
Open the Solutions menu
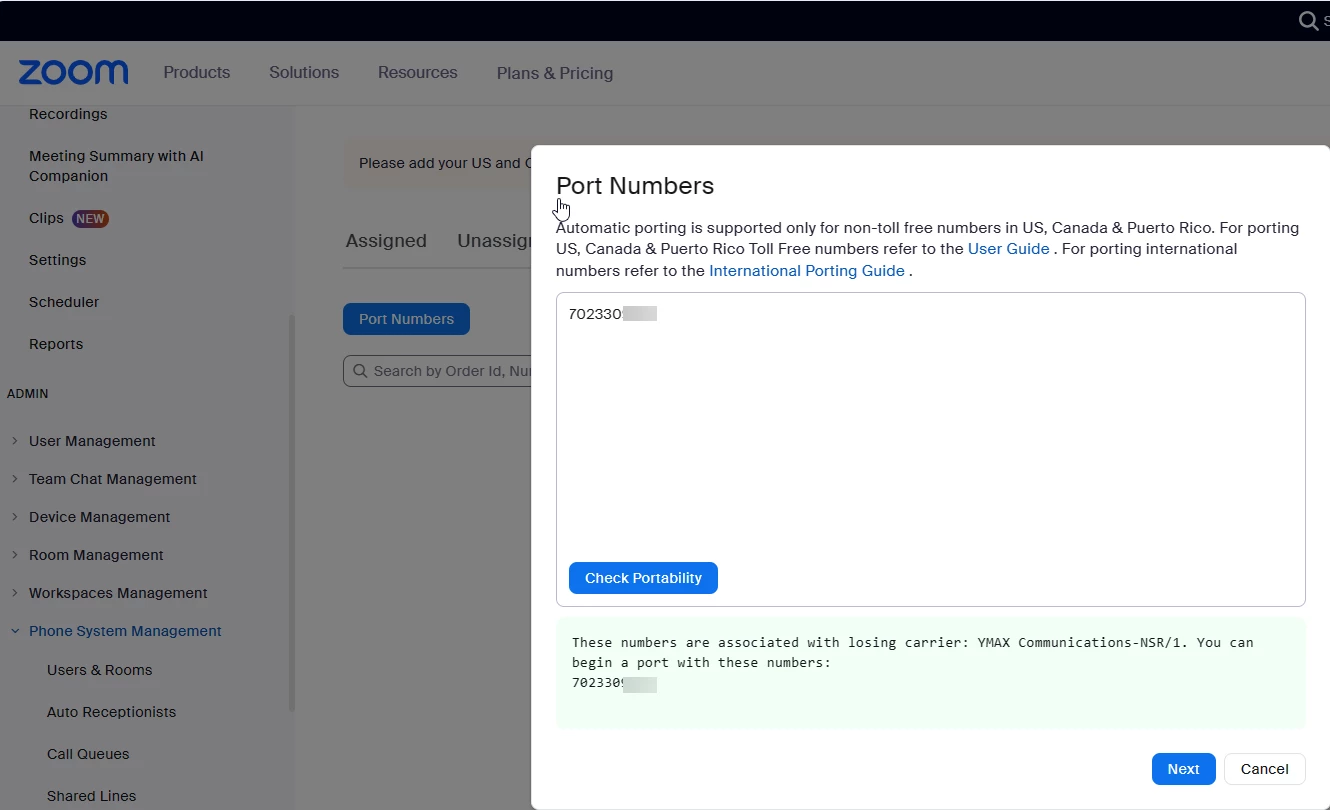(x=304, y=72)
